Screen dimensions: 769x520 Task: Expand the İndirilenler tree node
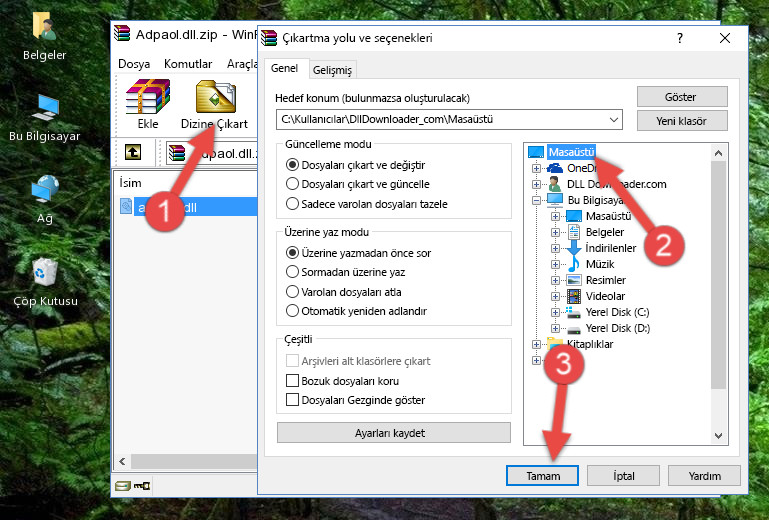[555, 248]
